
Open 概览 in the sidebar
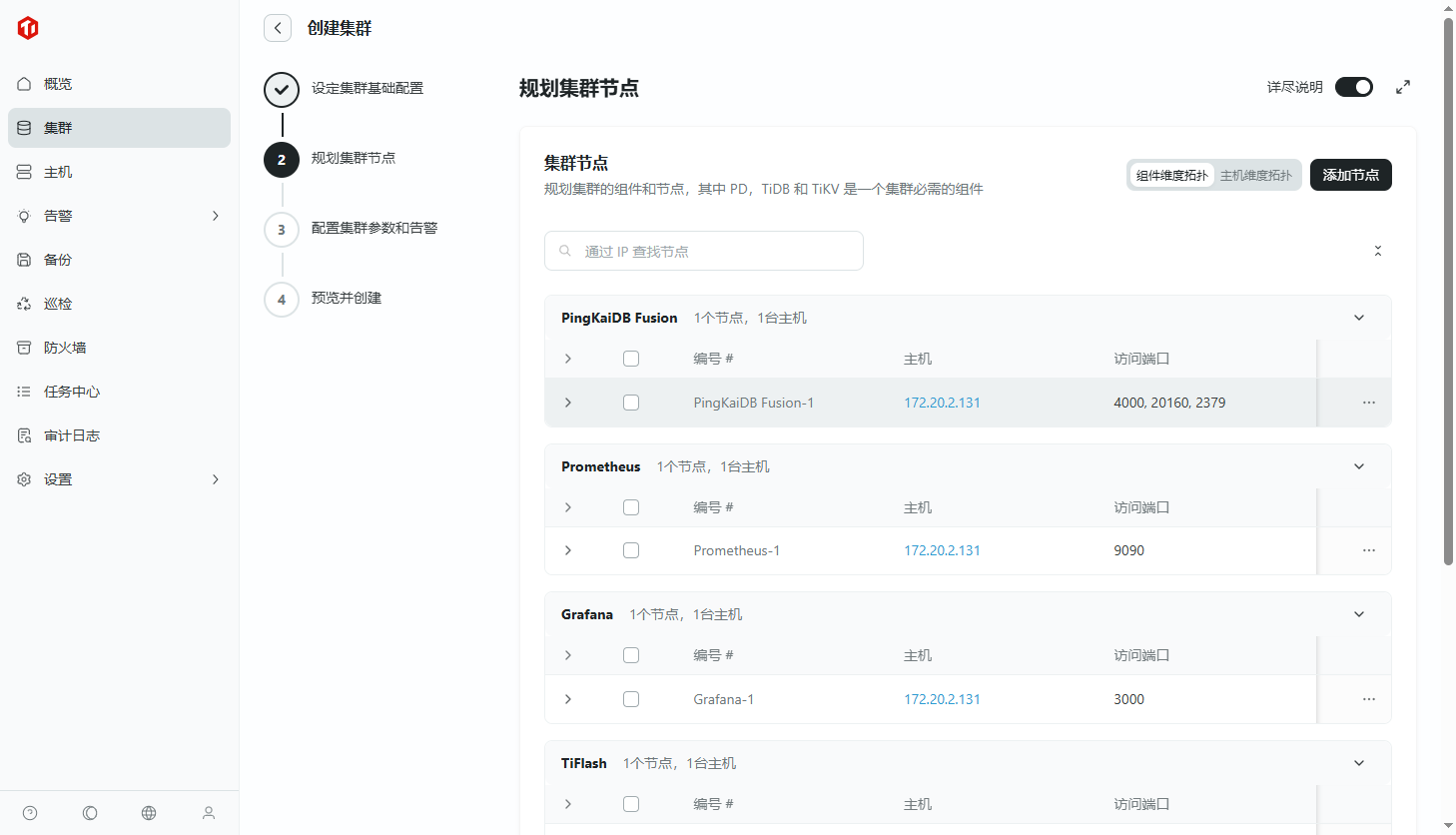[119, 84]
